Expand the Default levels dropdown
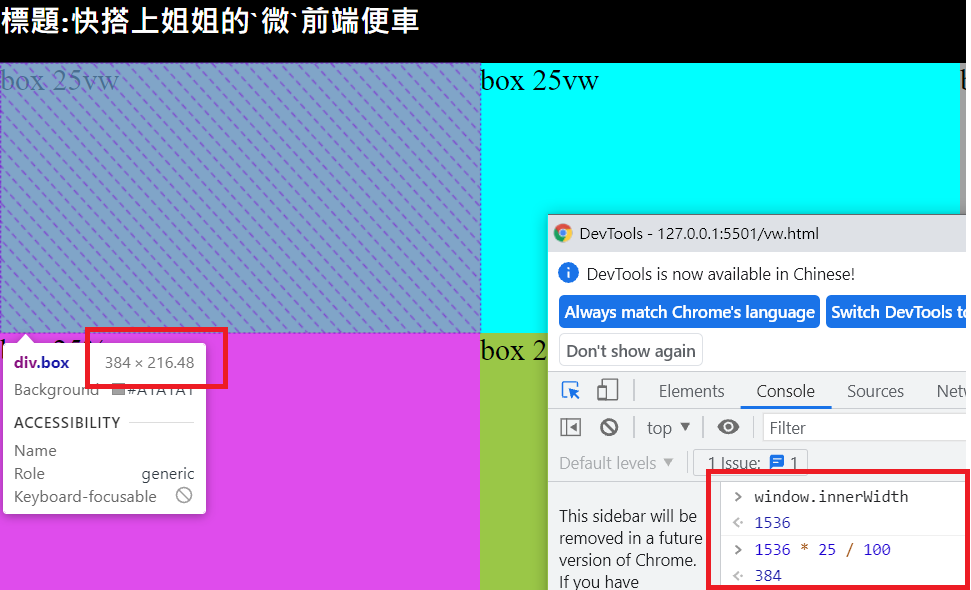The image size is (971, 590). point(616,463)
